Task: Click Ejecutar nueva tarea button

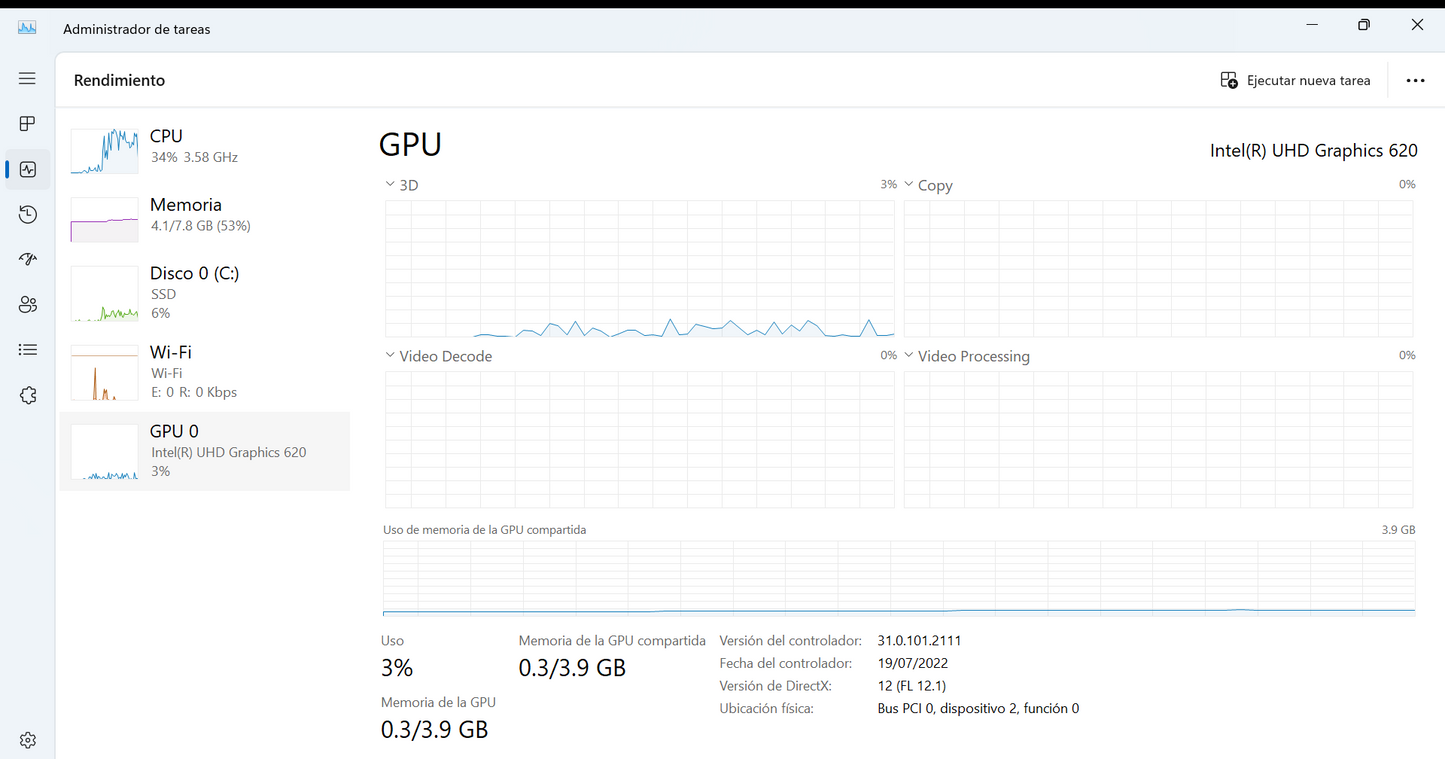Action: click(x=1296, y=80)
